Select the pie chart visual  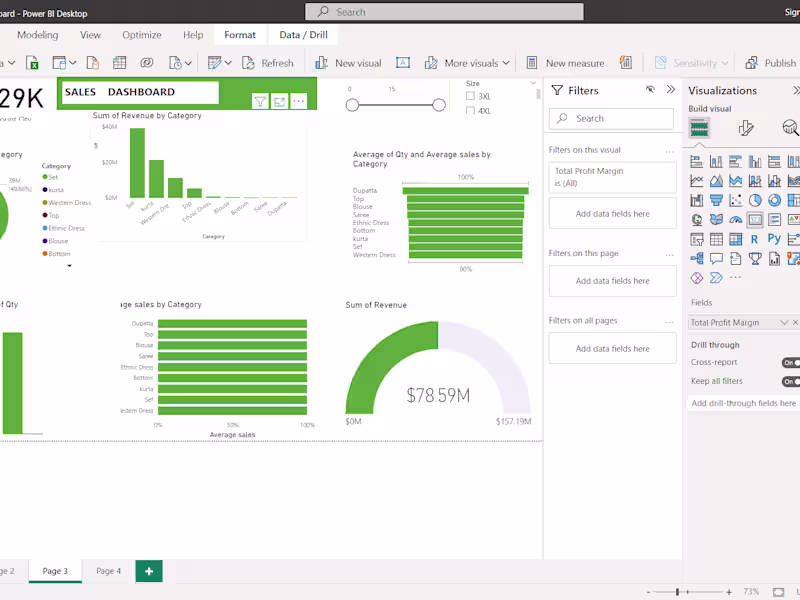[754, 198]
